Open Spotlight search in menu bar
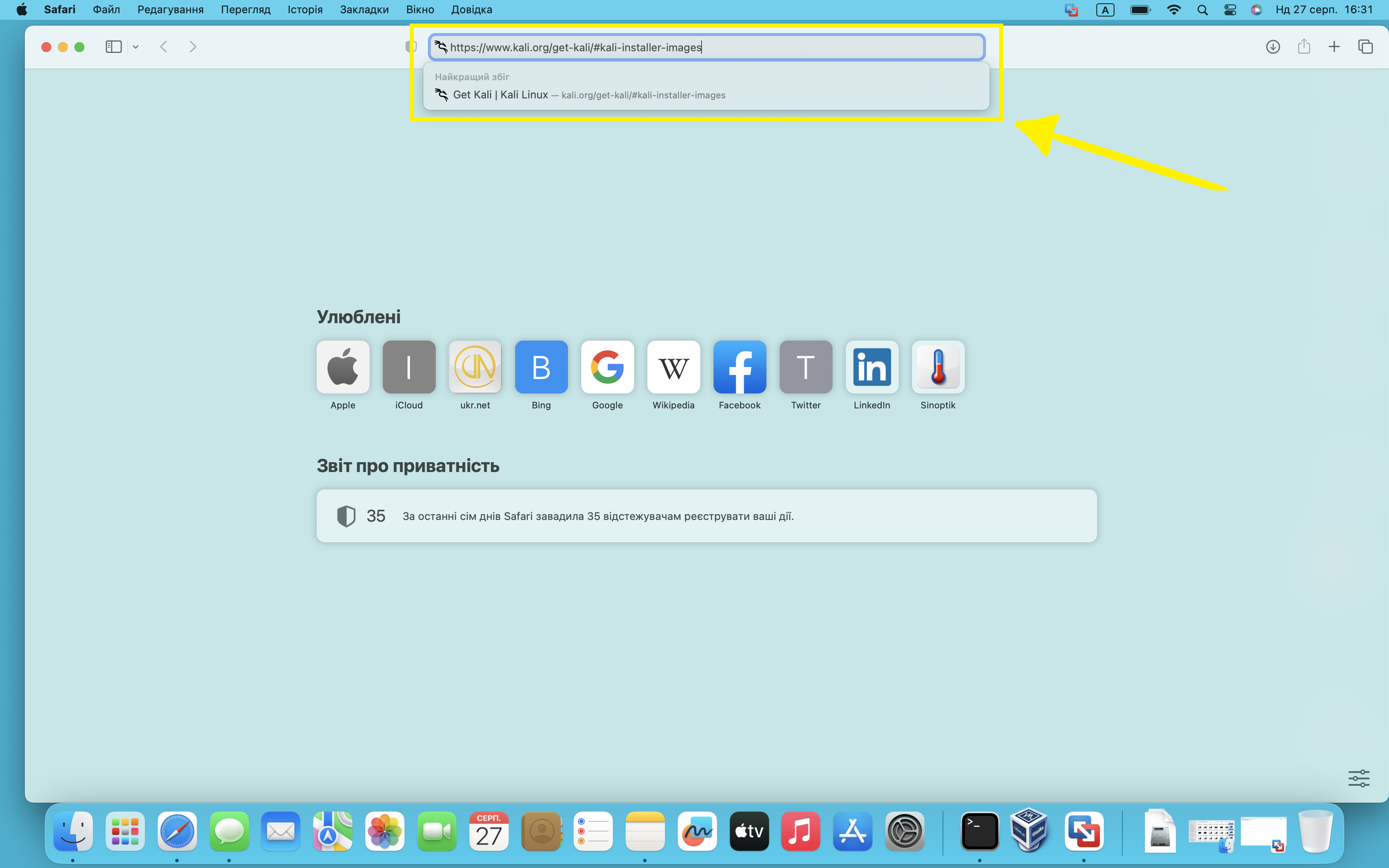 tap(1203, 10)
